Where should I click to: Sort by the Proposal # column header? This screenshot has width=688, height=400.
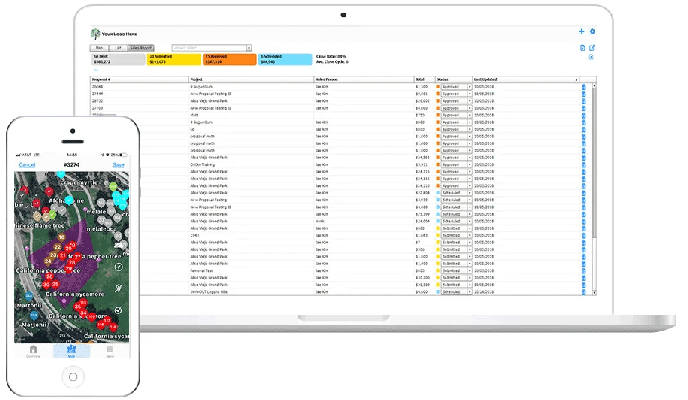click(140, 79)
